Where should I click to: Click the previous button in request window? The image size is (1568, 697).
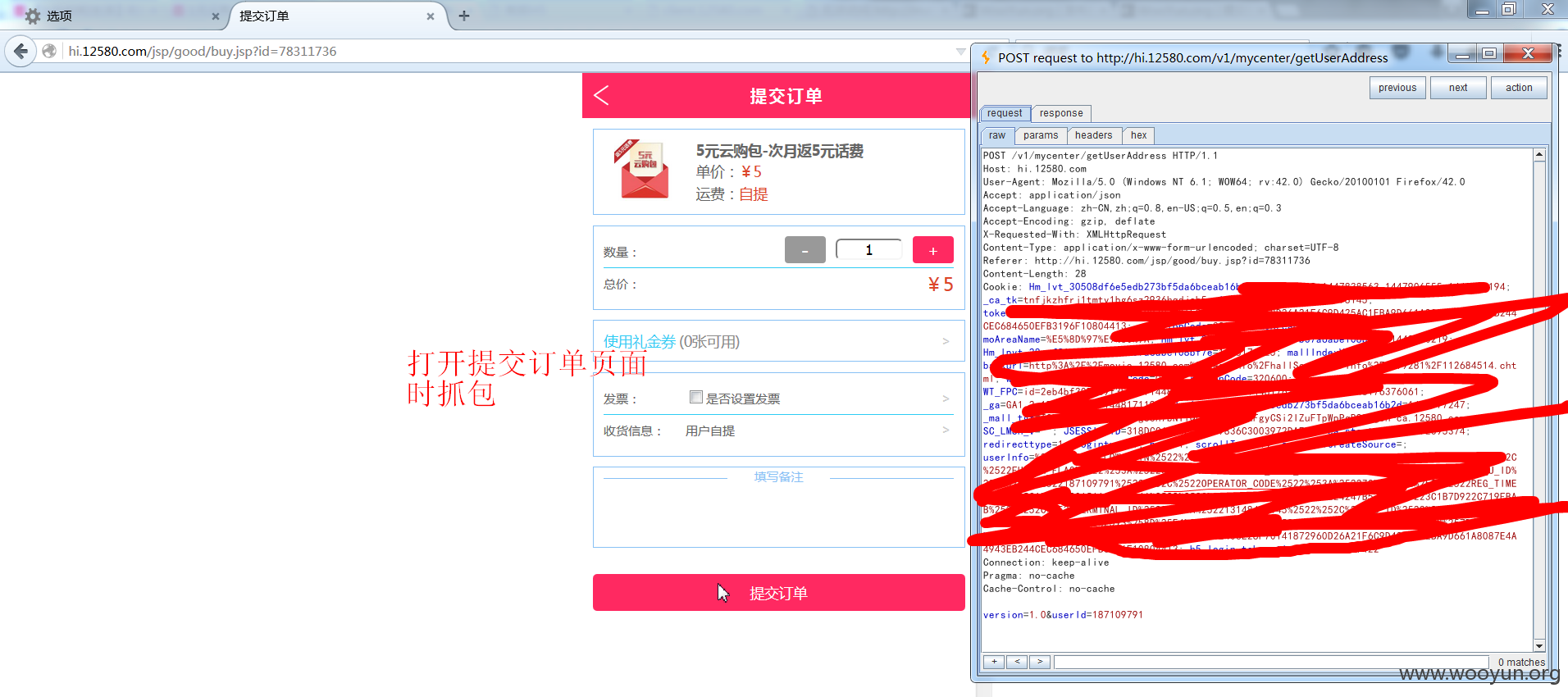click(x=1397, y=88)
